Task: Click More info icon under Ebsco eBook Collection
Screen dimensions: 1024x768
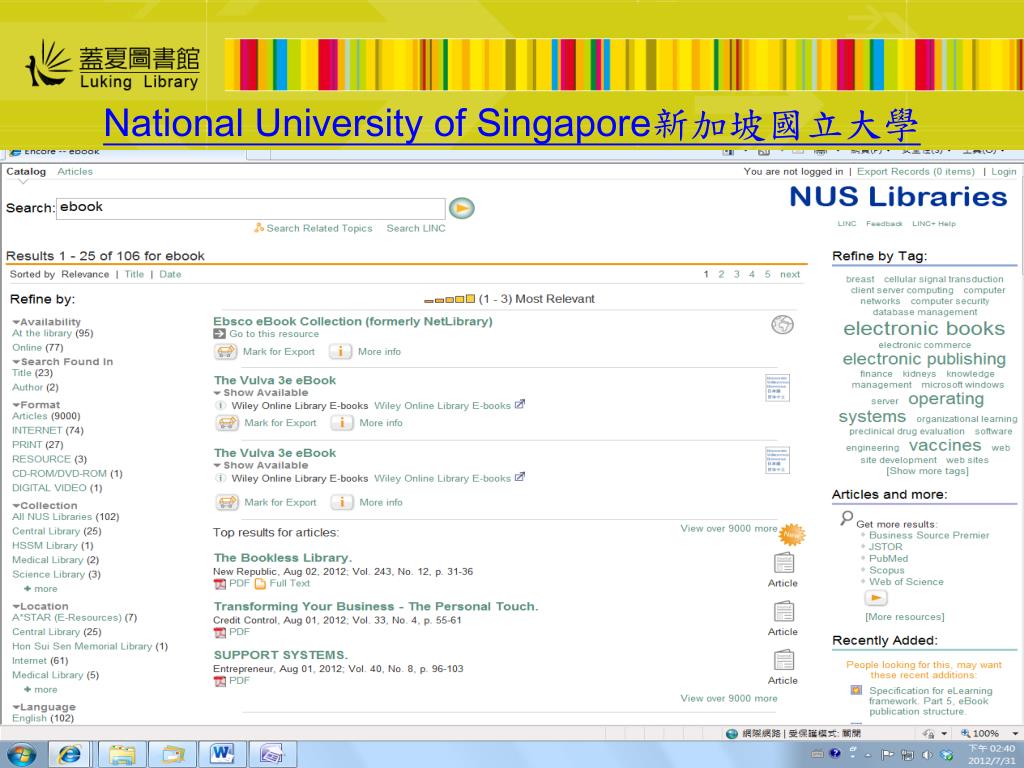Action: (x=340, y=351)
